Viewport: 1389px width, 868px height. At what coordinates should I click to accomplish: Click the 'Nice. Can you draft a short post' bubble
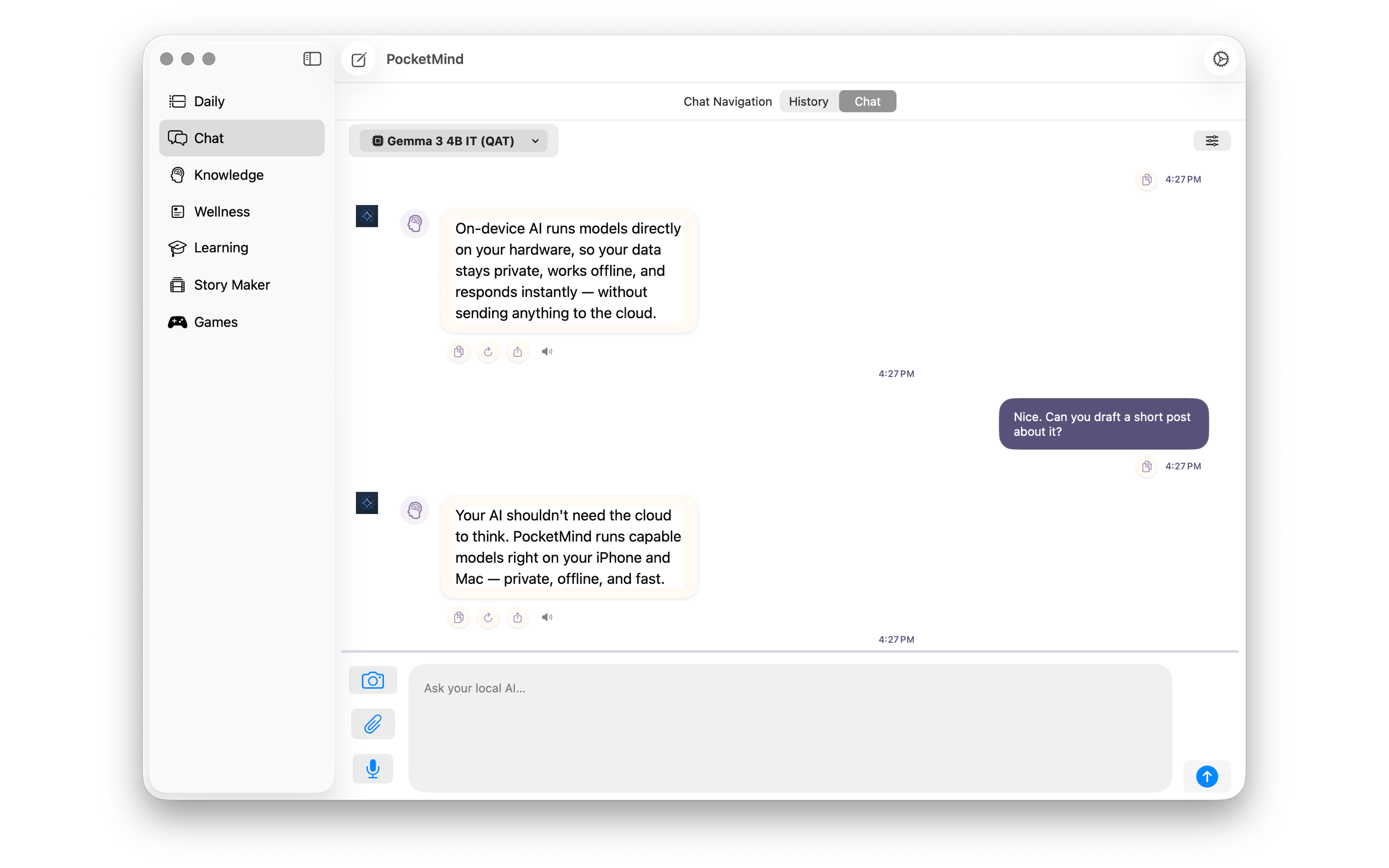tap(1103, 424)
